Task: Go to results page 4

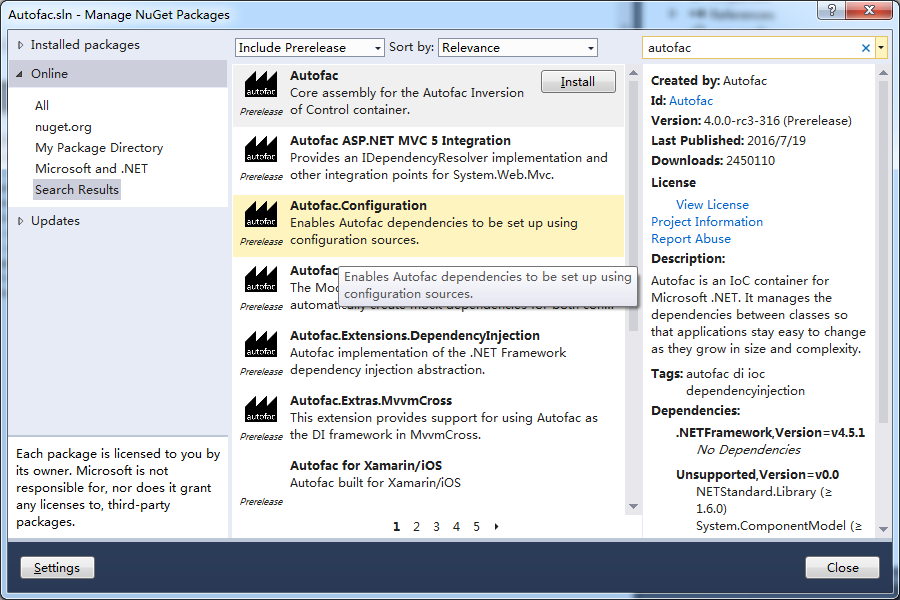Action: click(x=456, y=527)
